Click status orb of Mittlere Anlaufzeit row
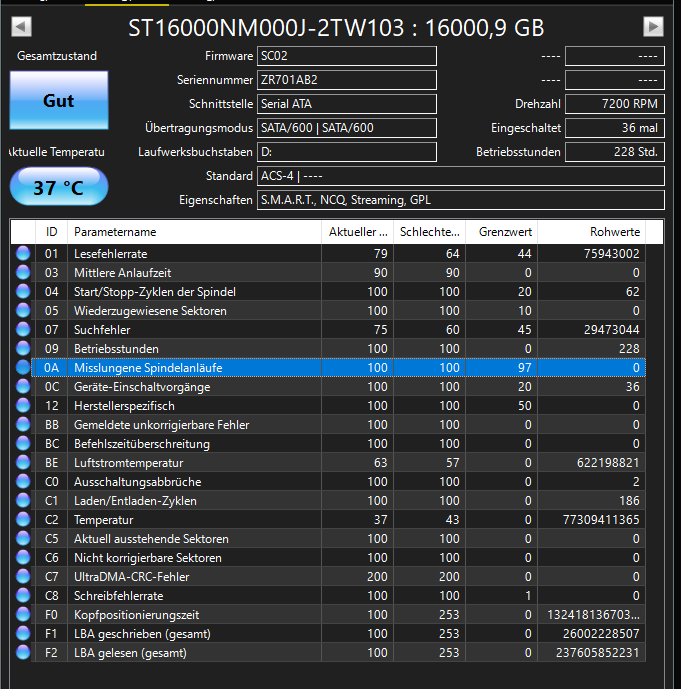 point(23,272)
